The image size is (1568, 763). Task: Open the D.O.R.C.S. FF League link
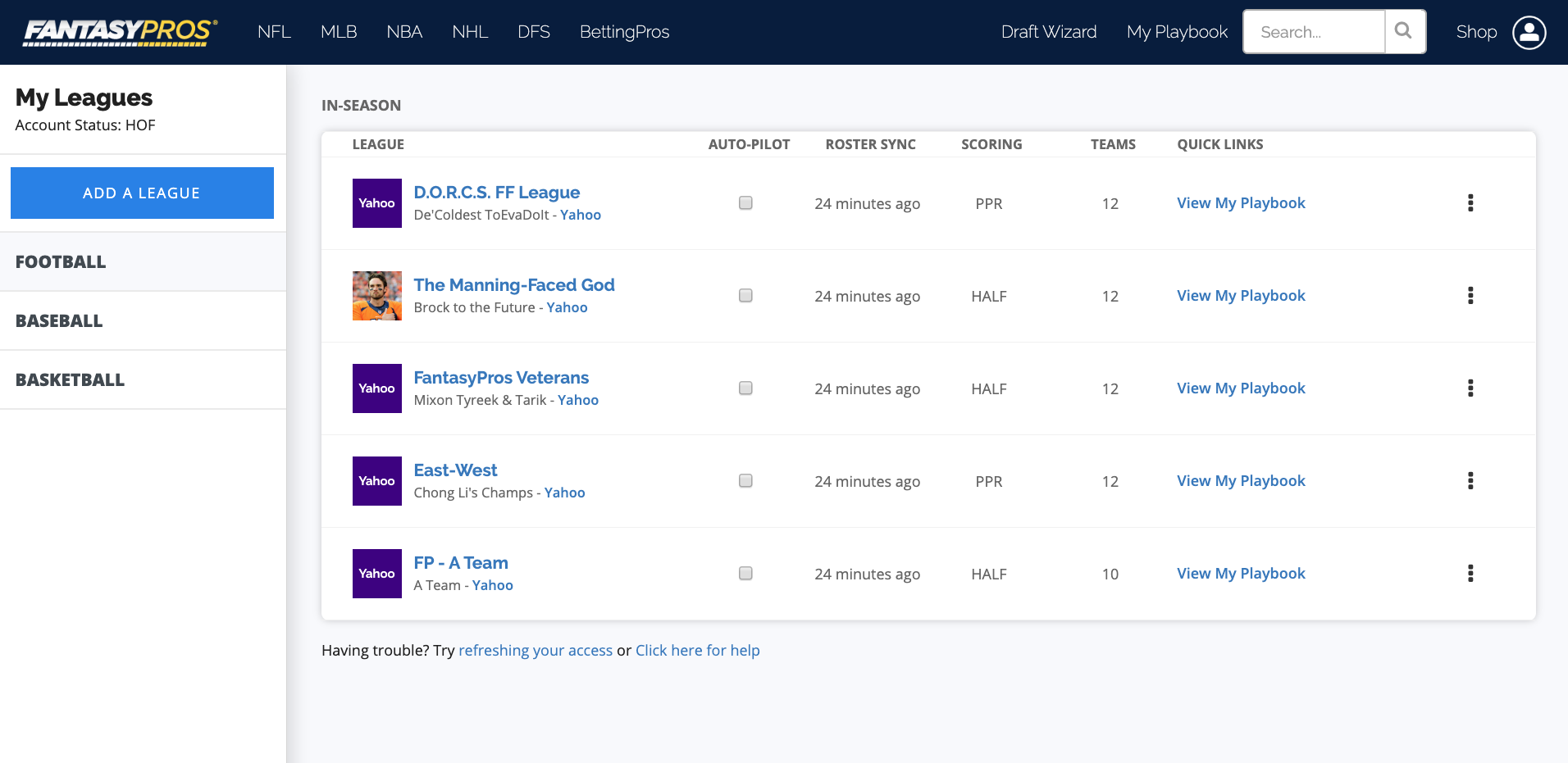click(x=497, y=193)
